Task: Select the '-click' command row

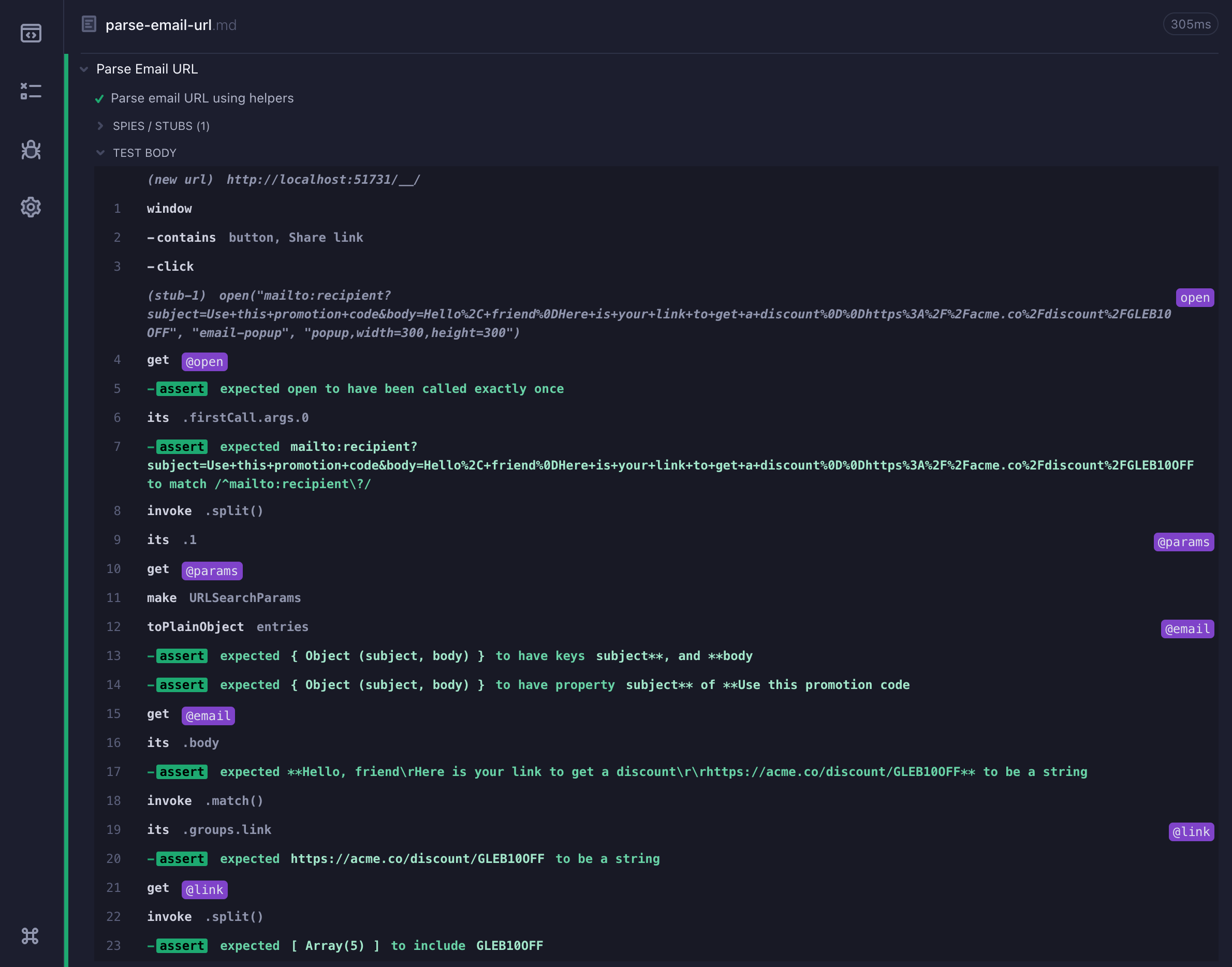Action: [656, 266]
